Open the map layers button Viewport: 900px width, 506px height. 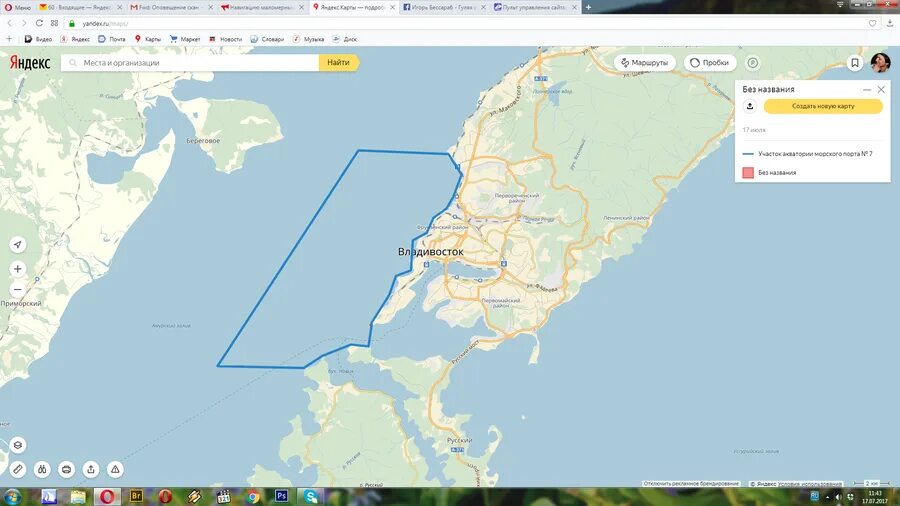tap(18, 445)
